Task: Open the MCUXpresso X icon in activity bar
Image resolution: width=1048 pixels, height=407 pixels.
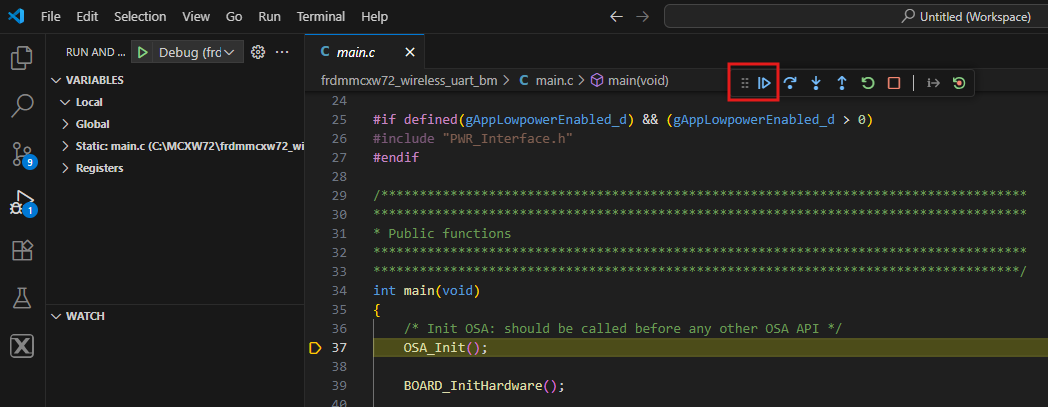Action: [22, 346]
